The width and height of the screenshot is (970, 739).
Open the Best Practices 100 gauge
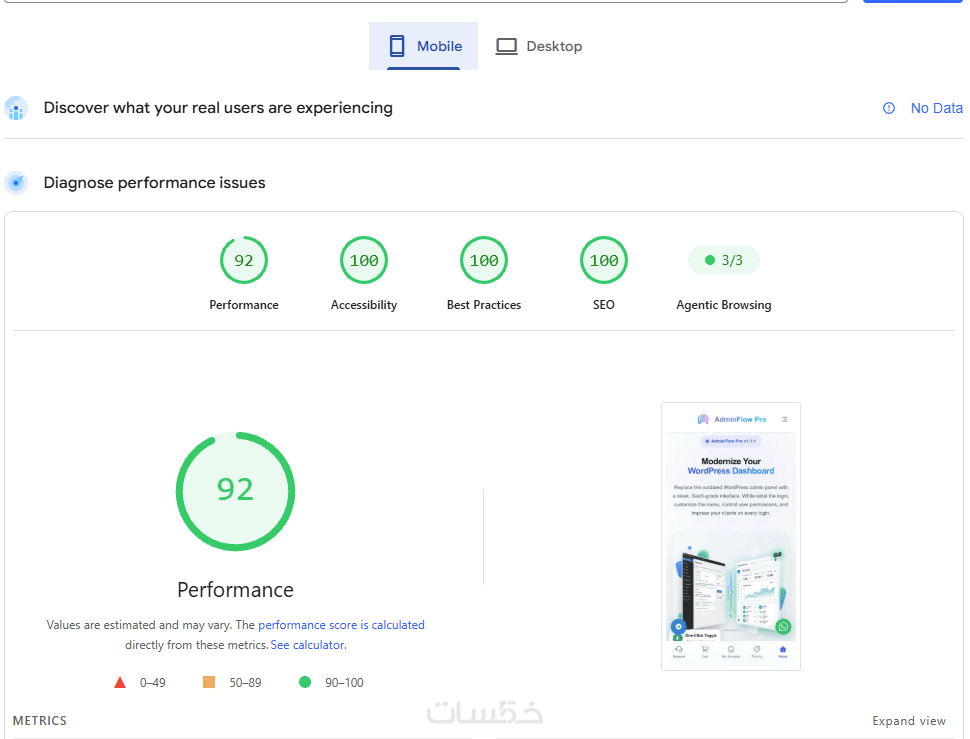[x=484, y=260]
